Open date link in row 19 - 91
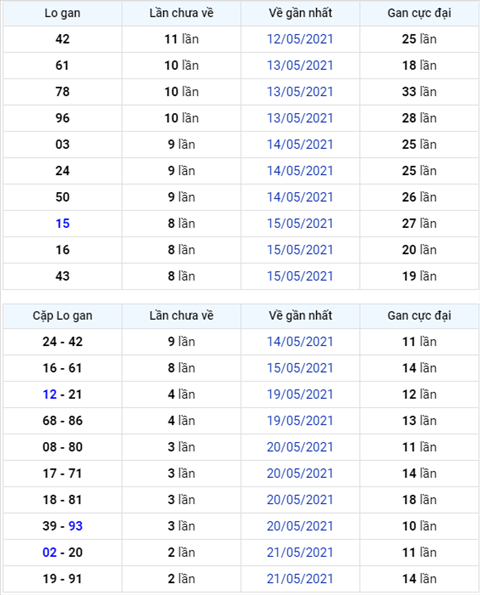The width and height of the screenshot is (480, 595). tap(300, 579)
